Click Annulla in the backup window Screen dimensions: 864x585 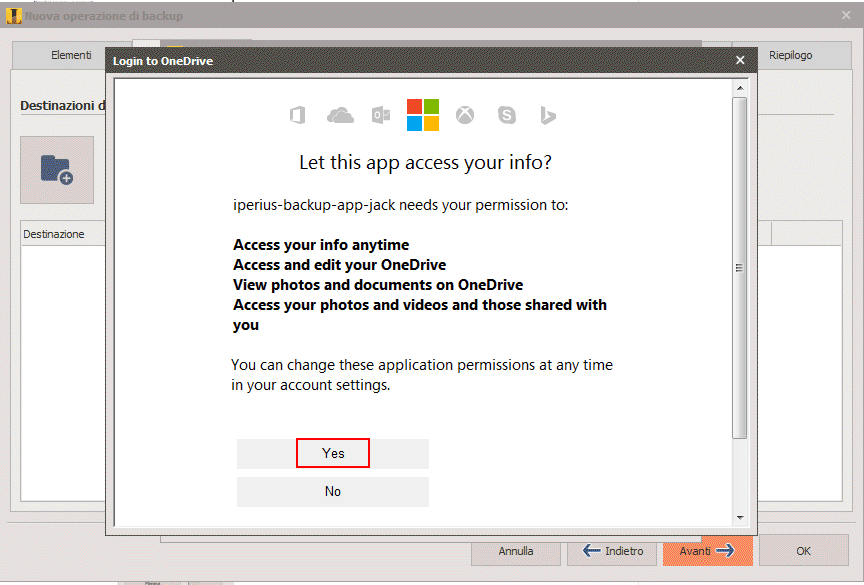pos(516,551)
